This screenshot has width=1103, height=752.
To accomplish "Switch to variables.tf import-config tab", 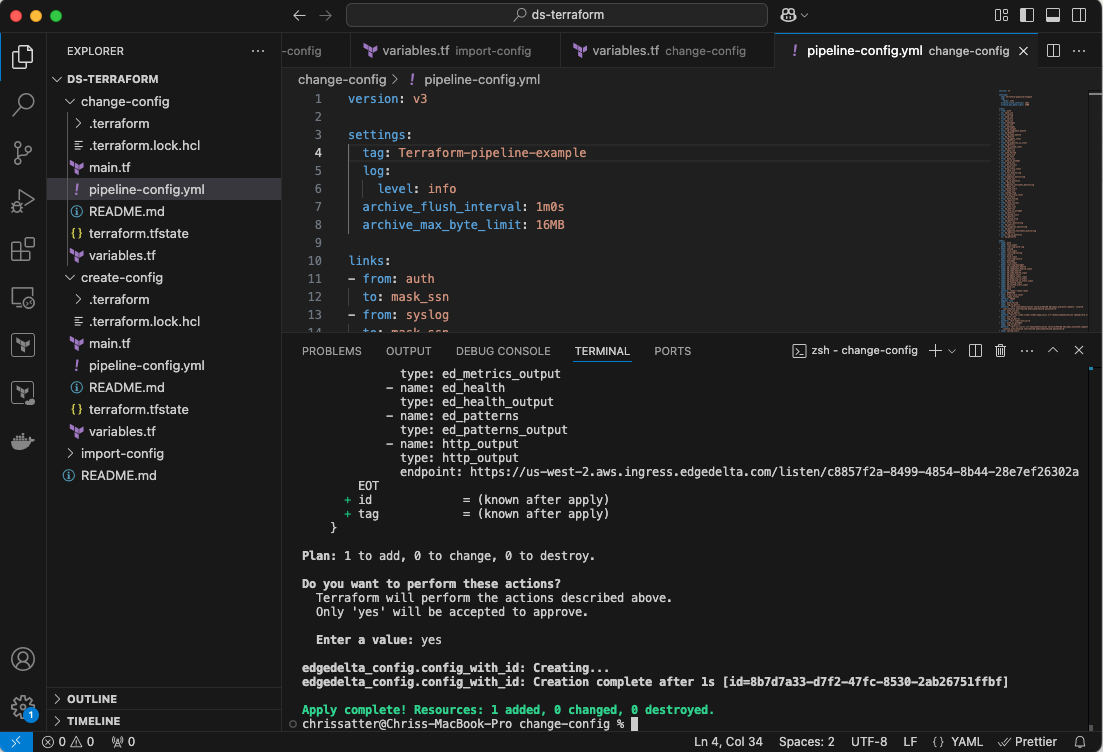I will tap(446, 51).
